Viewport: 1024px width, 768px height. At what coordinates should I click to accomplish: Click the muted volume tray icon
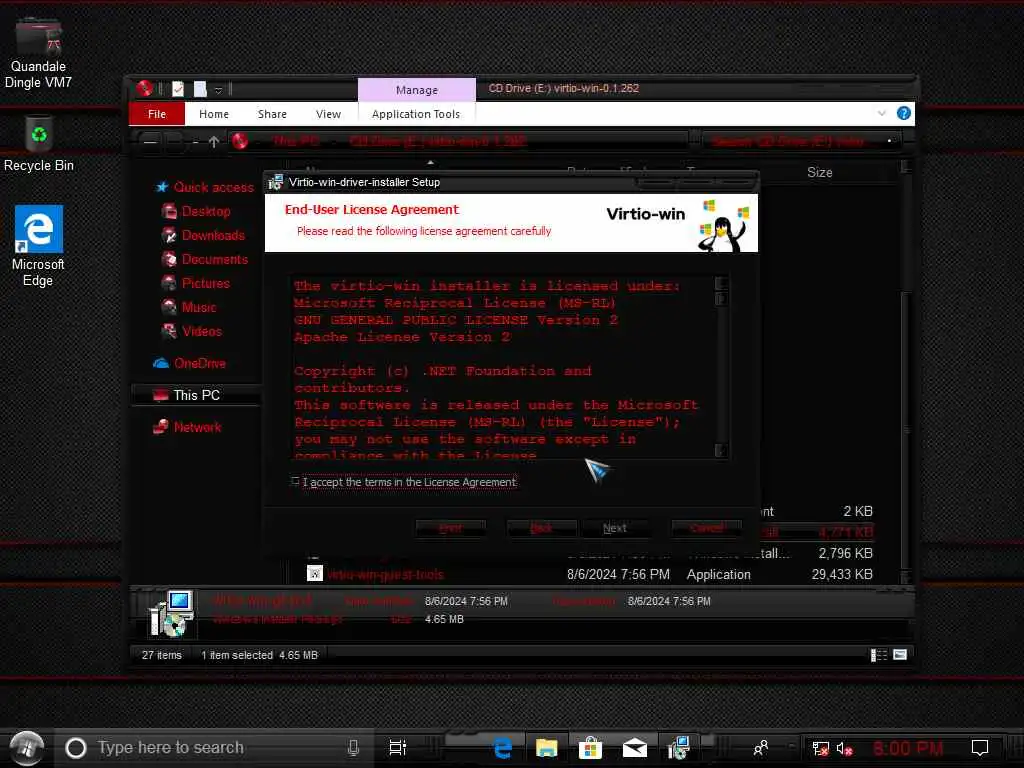pyautogui.click(x=844, y=748)
